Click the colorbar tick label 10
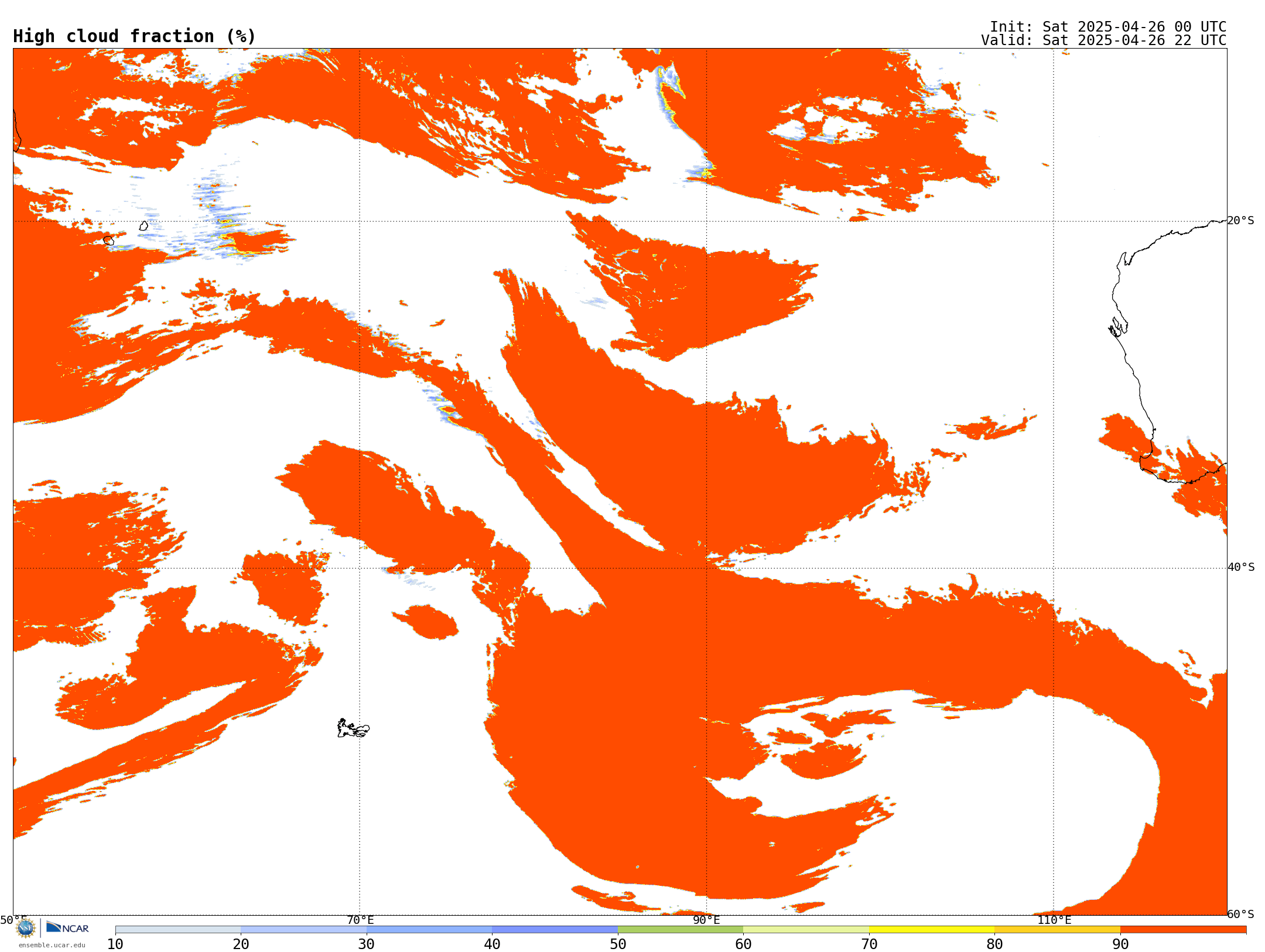This screenshot has height=952, width=1265. pos(115,944)
